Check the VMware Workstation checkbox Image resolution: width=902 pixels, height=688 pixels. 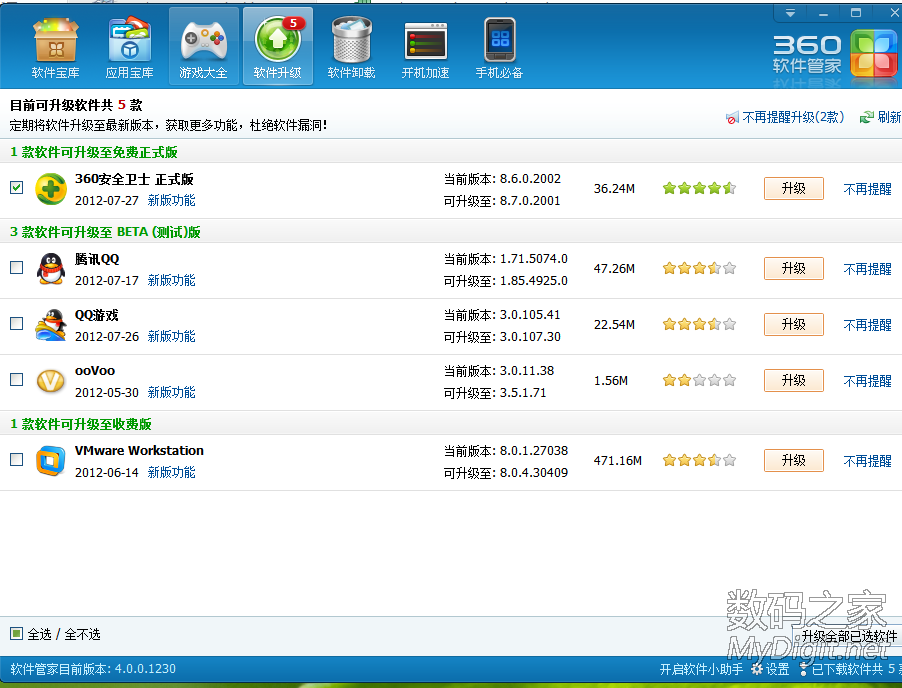point(17,460)
